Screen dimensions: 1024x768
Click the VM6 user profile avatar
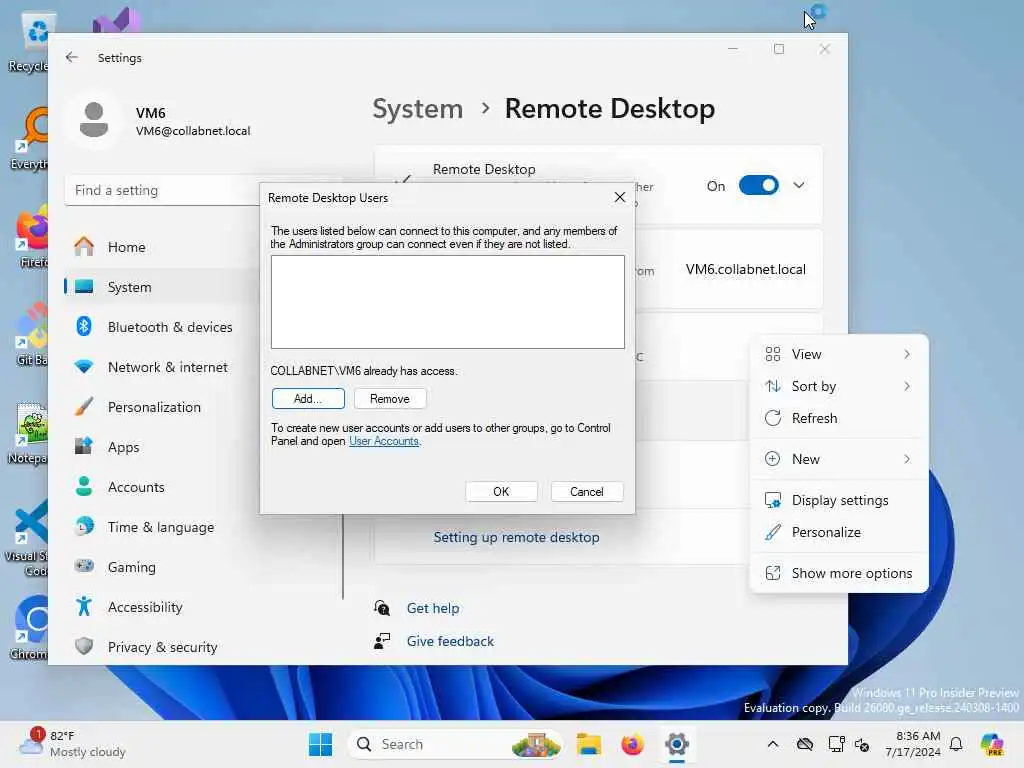(x=94, y=120)
